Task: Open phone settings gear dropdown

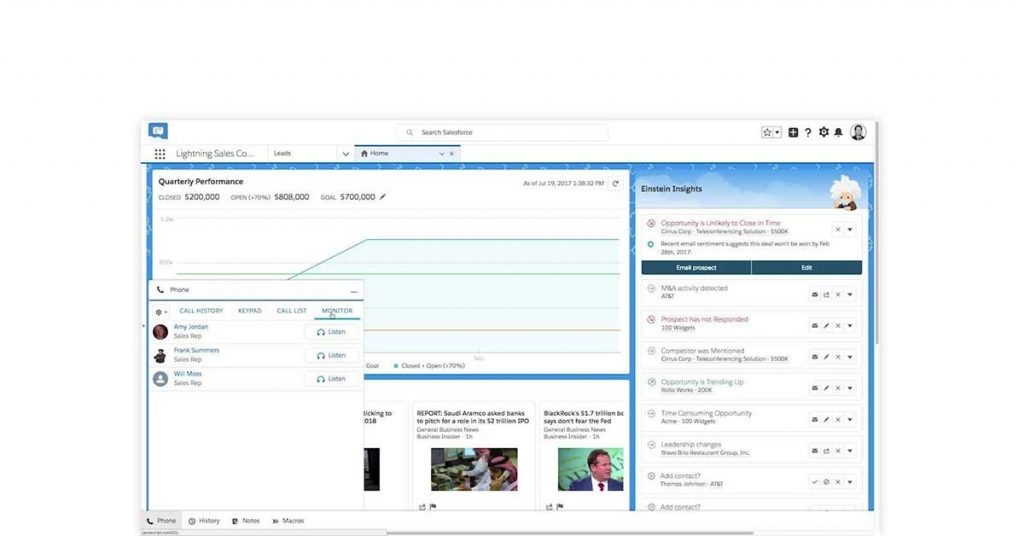Action: [160, 312]
